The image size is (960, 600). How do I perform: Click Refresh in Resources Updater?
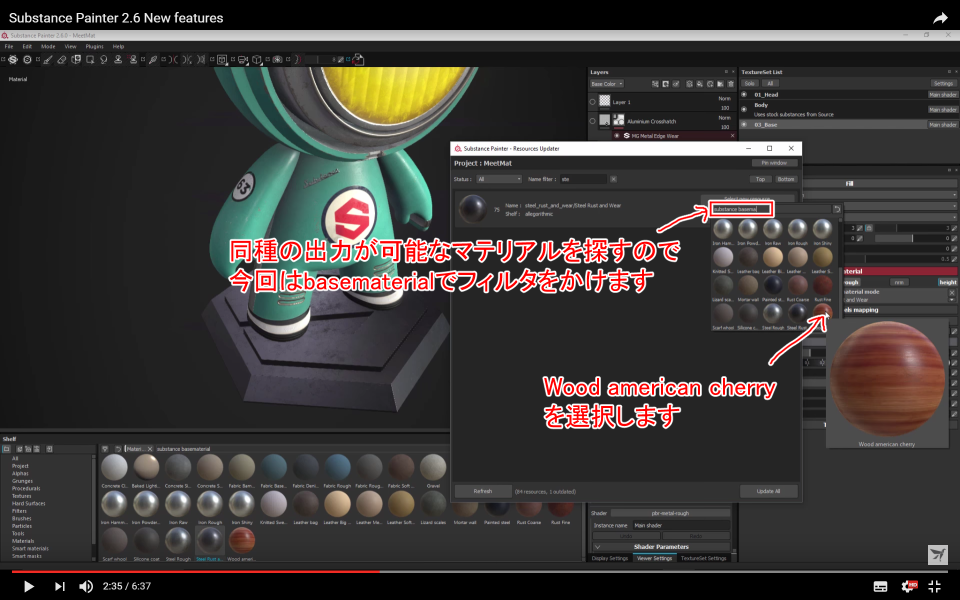point(483,491)
